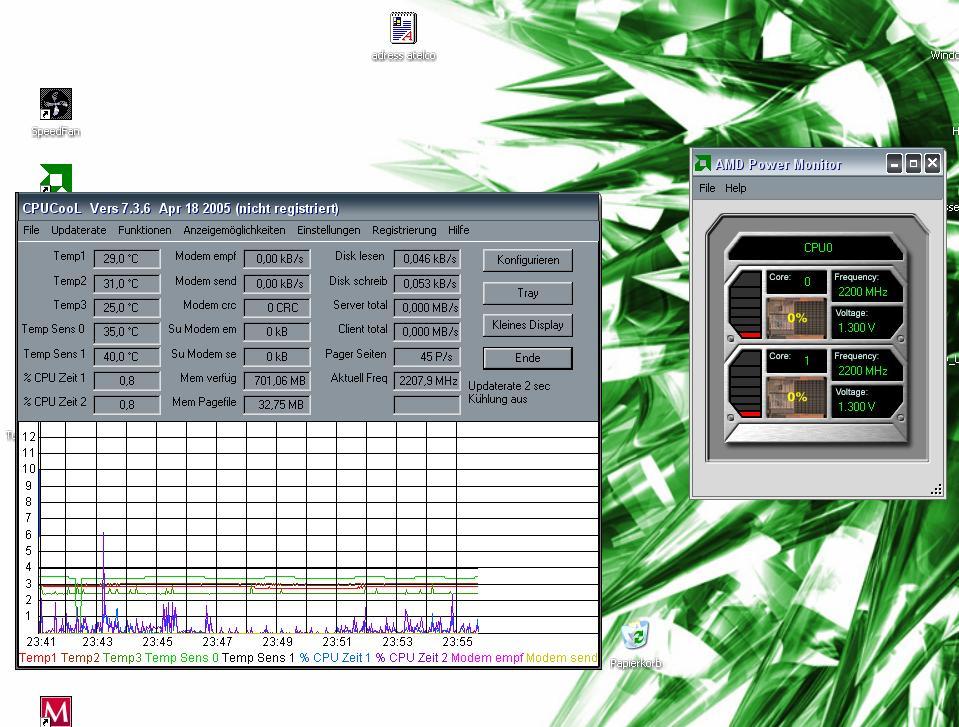Screen dimensions: 959x727
Task: Click the green AMD desktop shortcut icon
Action: point(56,178)
